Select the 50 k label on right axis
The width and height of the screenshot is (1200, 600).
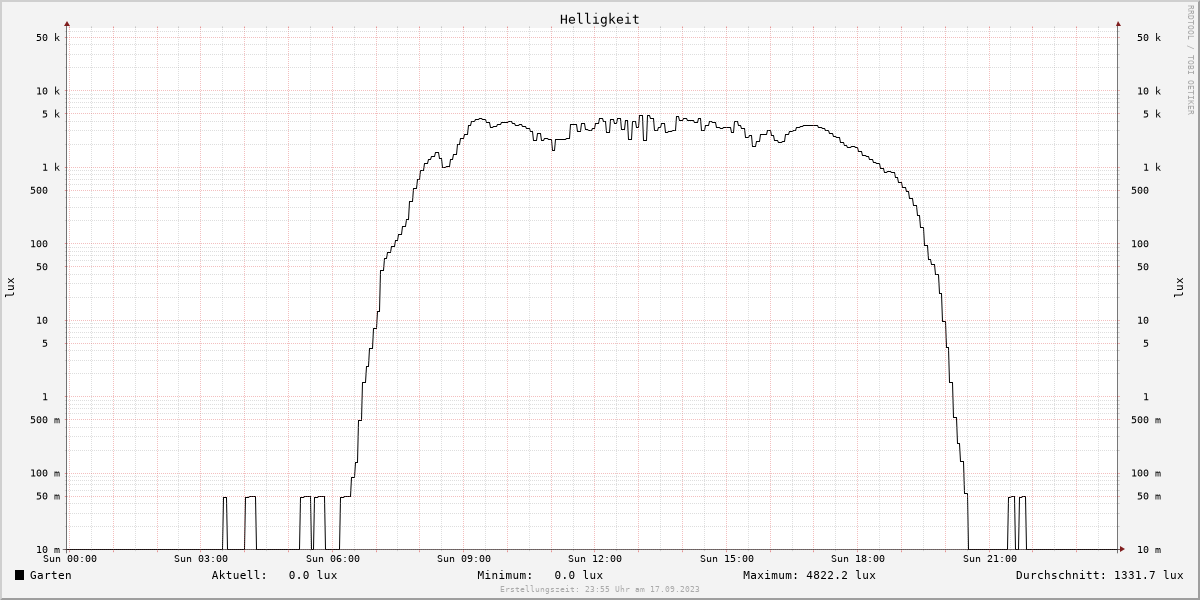pos(1149,38)
